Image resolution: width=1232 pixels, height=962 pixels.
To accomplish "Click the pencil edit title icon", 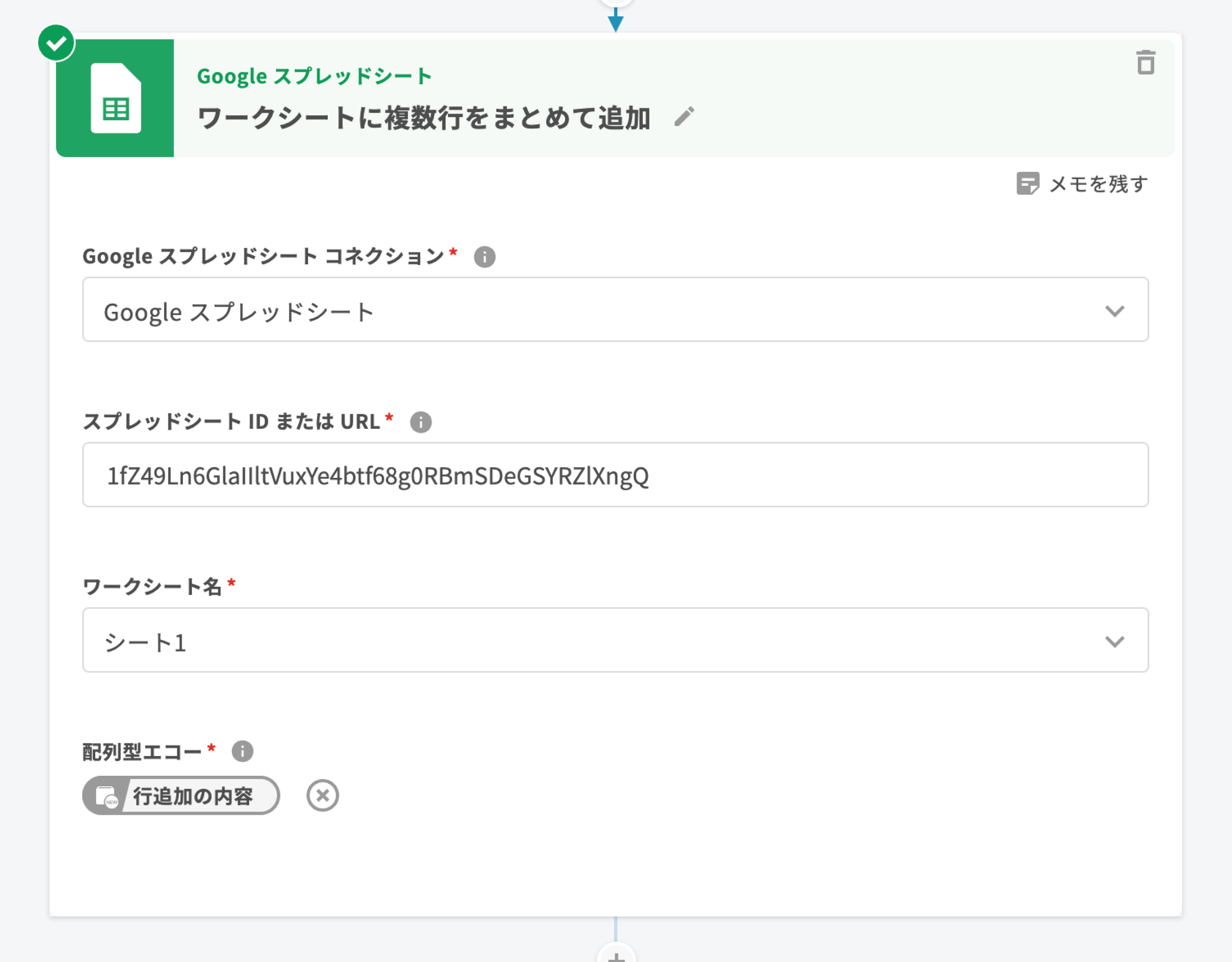I will pyautogui.click(x=684, y=117).
